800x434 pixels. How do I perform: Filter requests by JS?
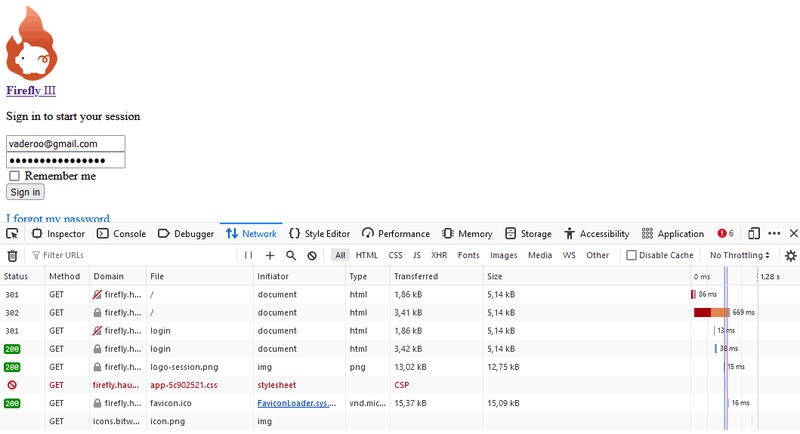tap(417, 255)
